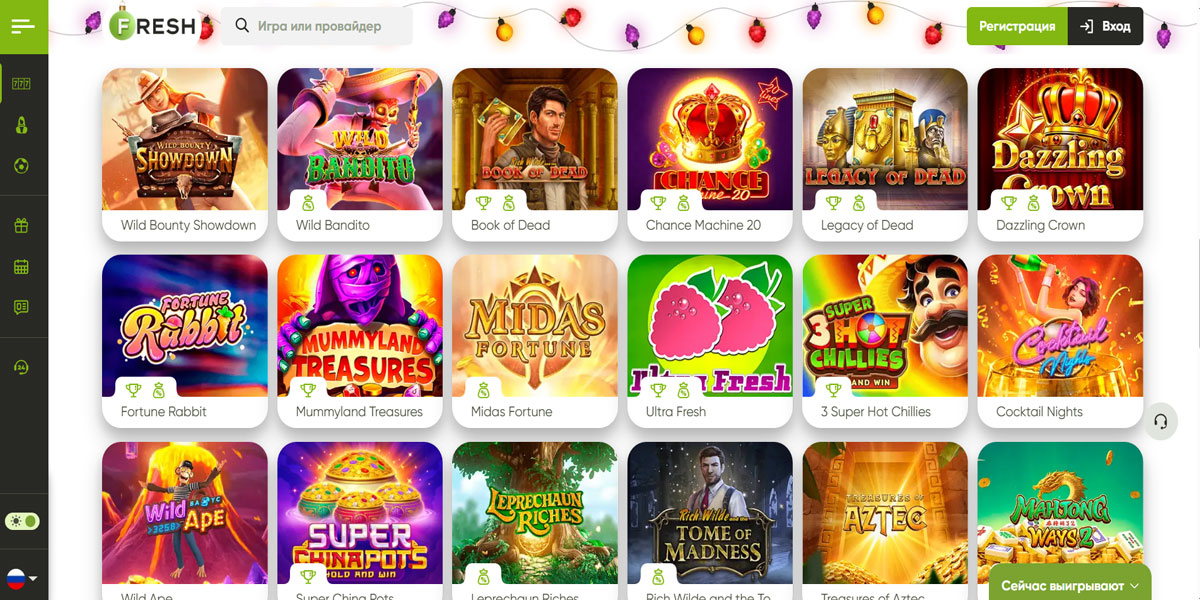The width and height of the screenshot is (1200, 600).
Task: Open the news icon in the sidebar
Action: (22, 307)
